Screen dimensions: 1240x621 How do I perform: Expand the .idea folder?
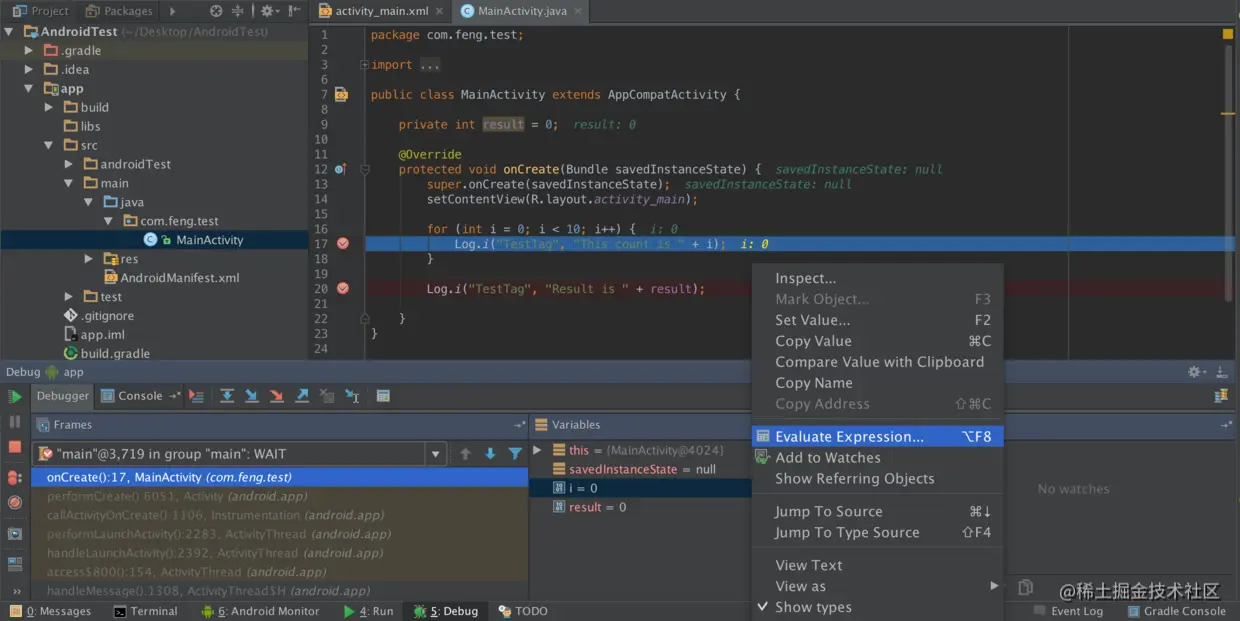29,70
